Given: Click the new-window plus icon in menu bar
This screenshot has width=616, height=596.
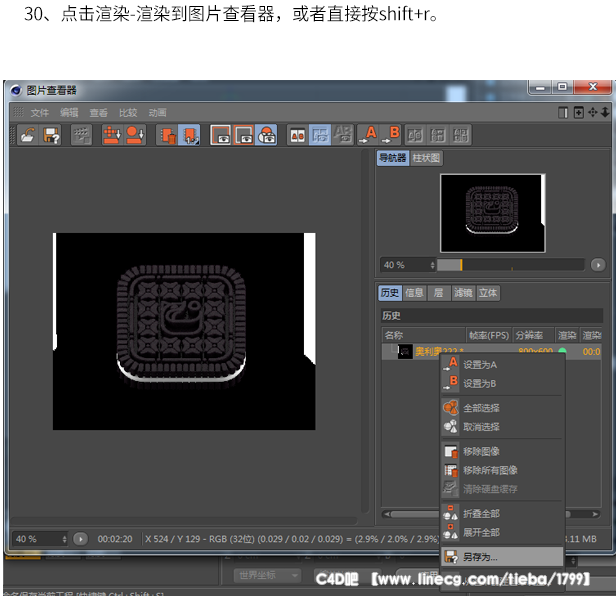Looking at the screenshot, I should pos(578,113).
